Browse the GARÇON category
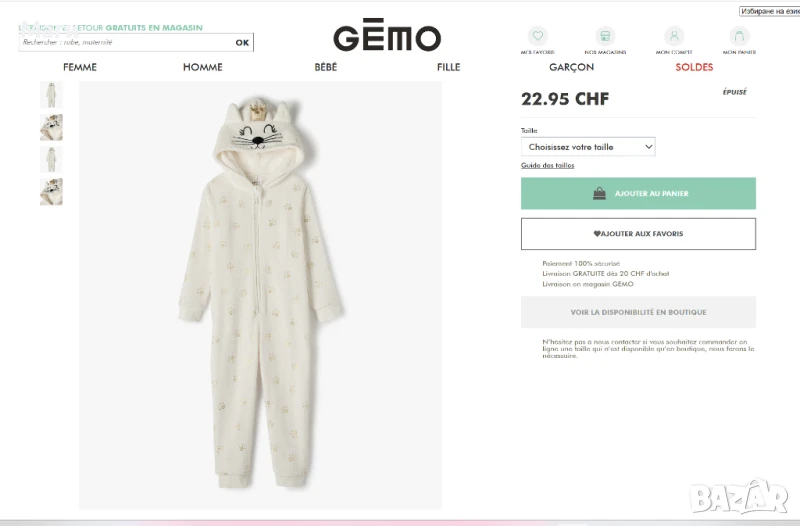This screenshot has height=526, width=800. click(x=571, y=67)
